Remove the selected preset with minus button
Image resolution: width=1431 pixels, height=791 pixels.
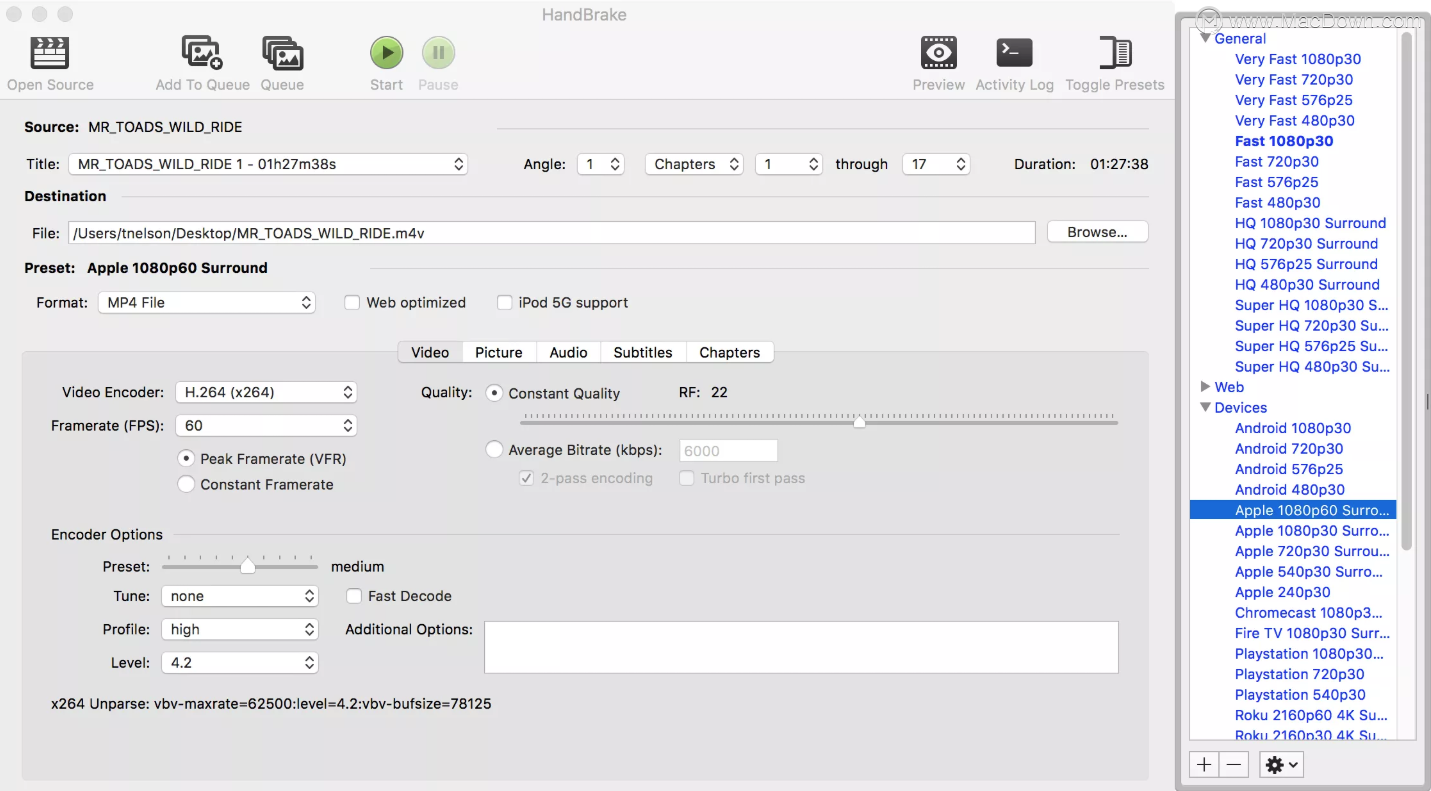[1234, 765]
